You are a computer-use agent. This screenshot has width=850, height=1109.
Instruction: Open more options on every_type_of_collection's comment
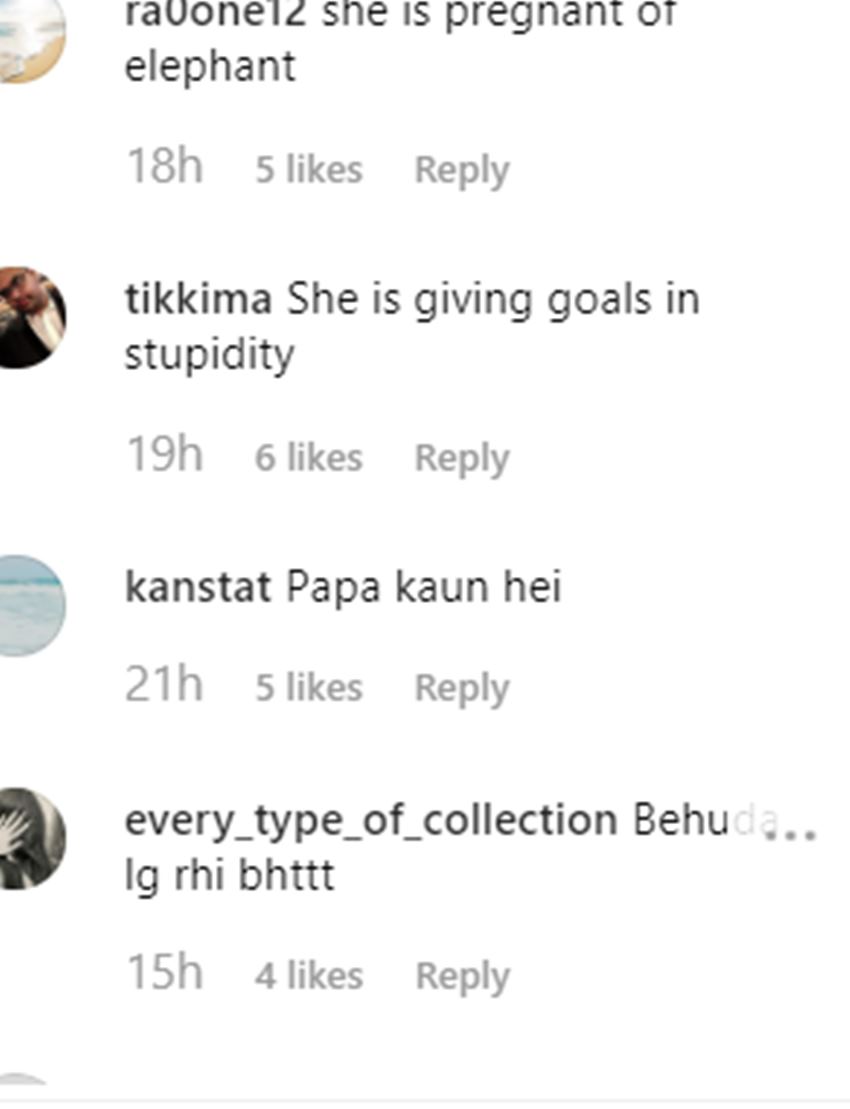pyautogui.click(x=790, y=832)
